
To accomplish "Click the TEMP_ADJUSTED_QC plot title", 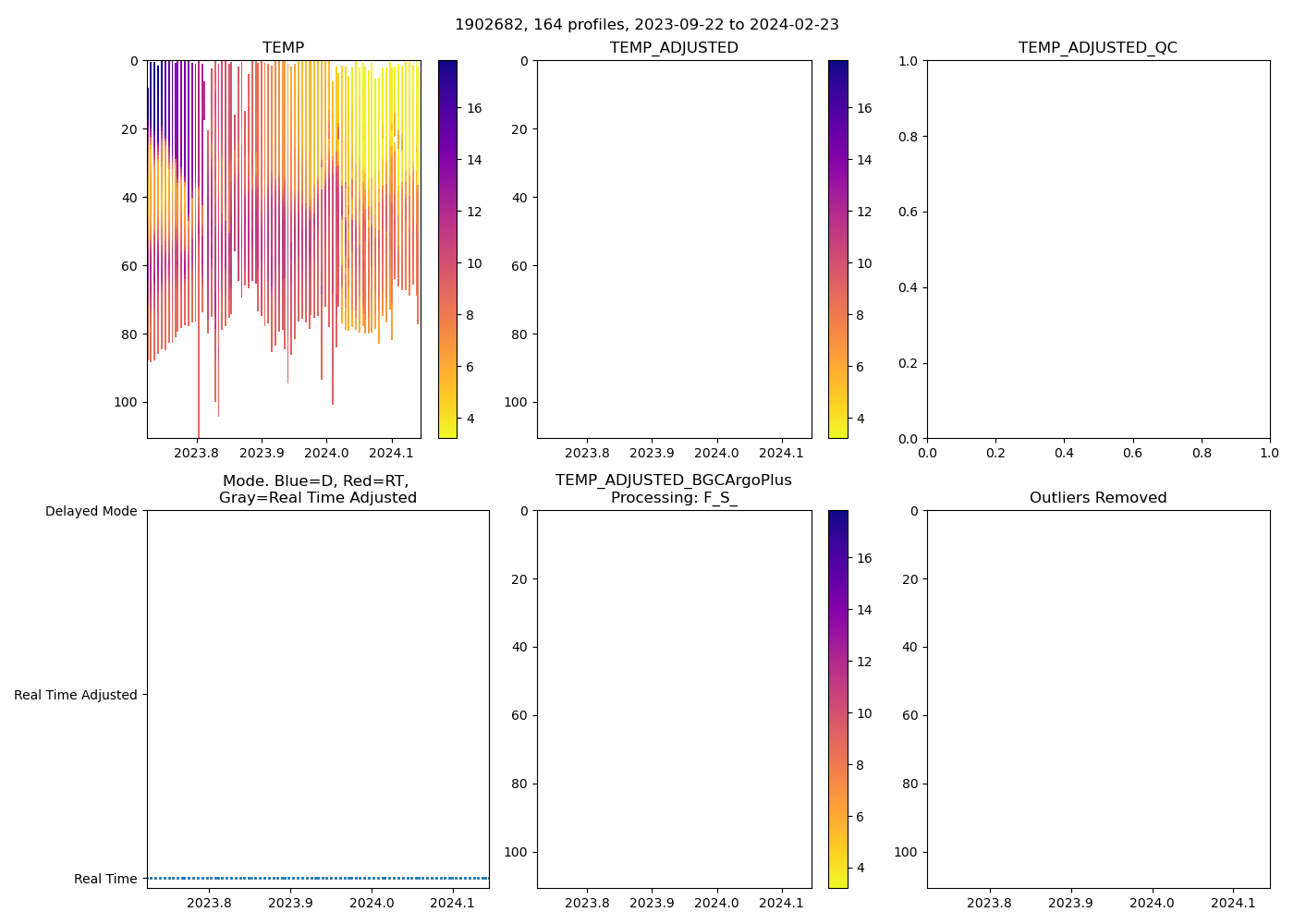I will [1097, 48].
